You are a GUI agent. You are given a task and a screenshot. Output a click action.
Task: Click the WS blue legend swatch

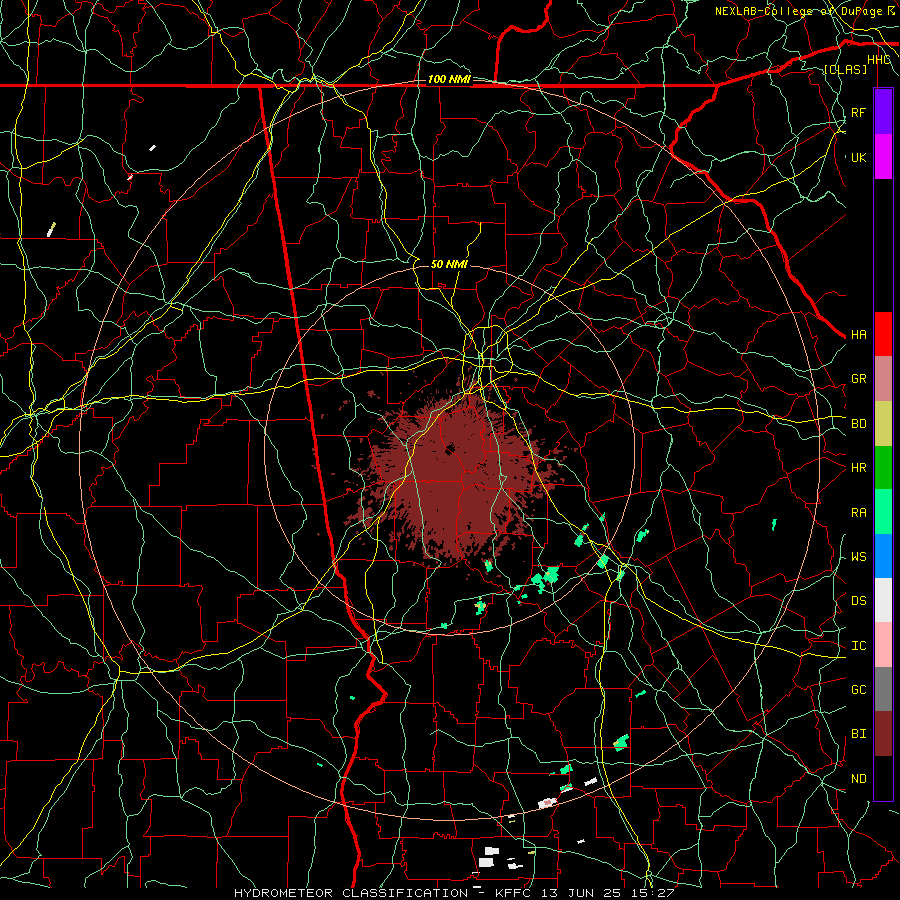(883, 556)
